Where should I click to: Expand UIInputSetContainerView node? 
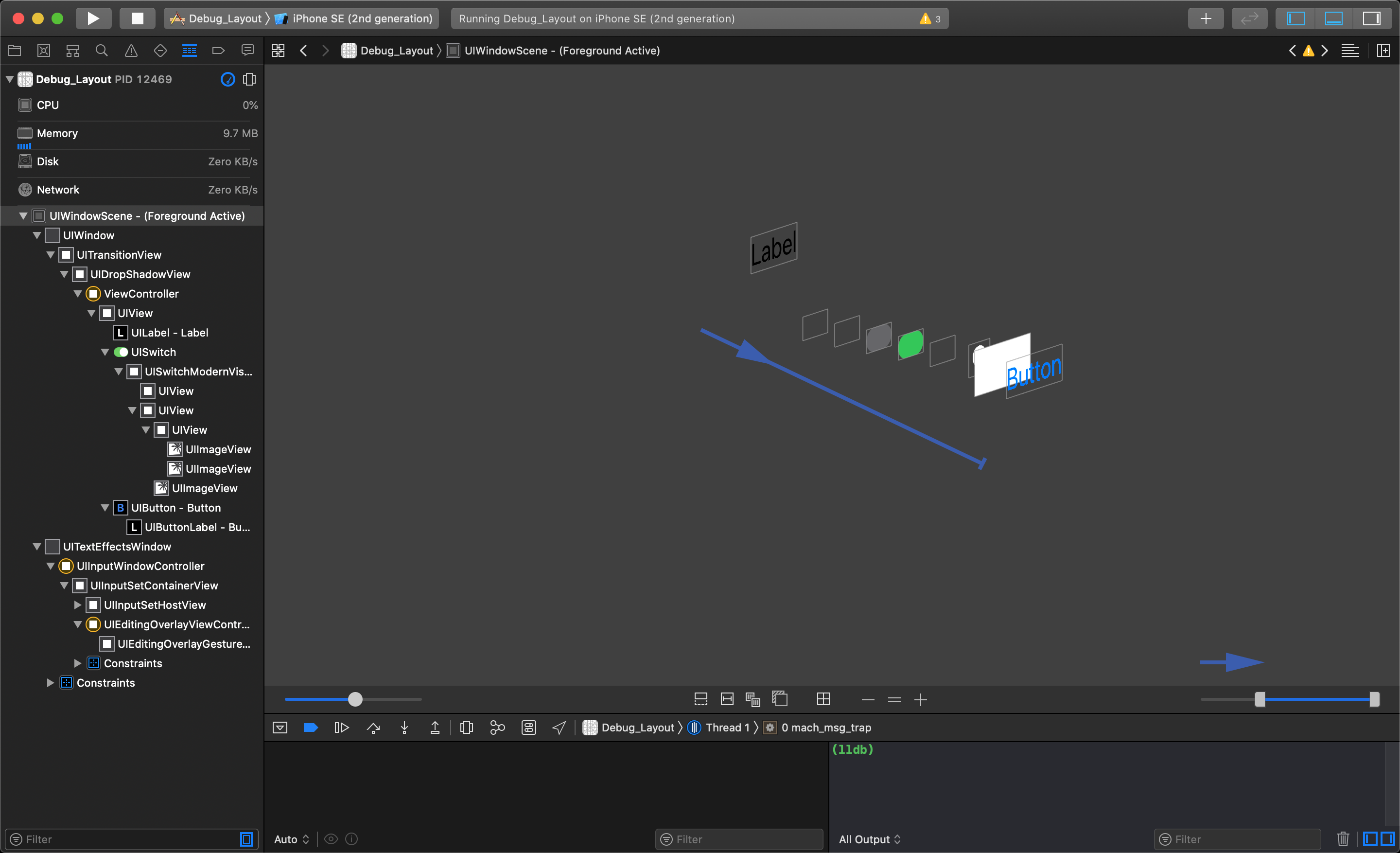coord(68,585)
